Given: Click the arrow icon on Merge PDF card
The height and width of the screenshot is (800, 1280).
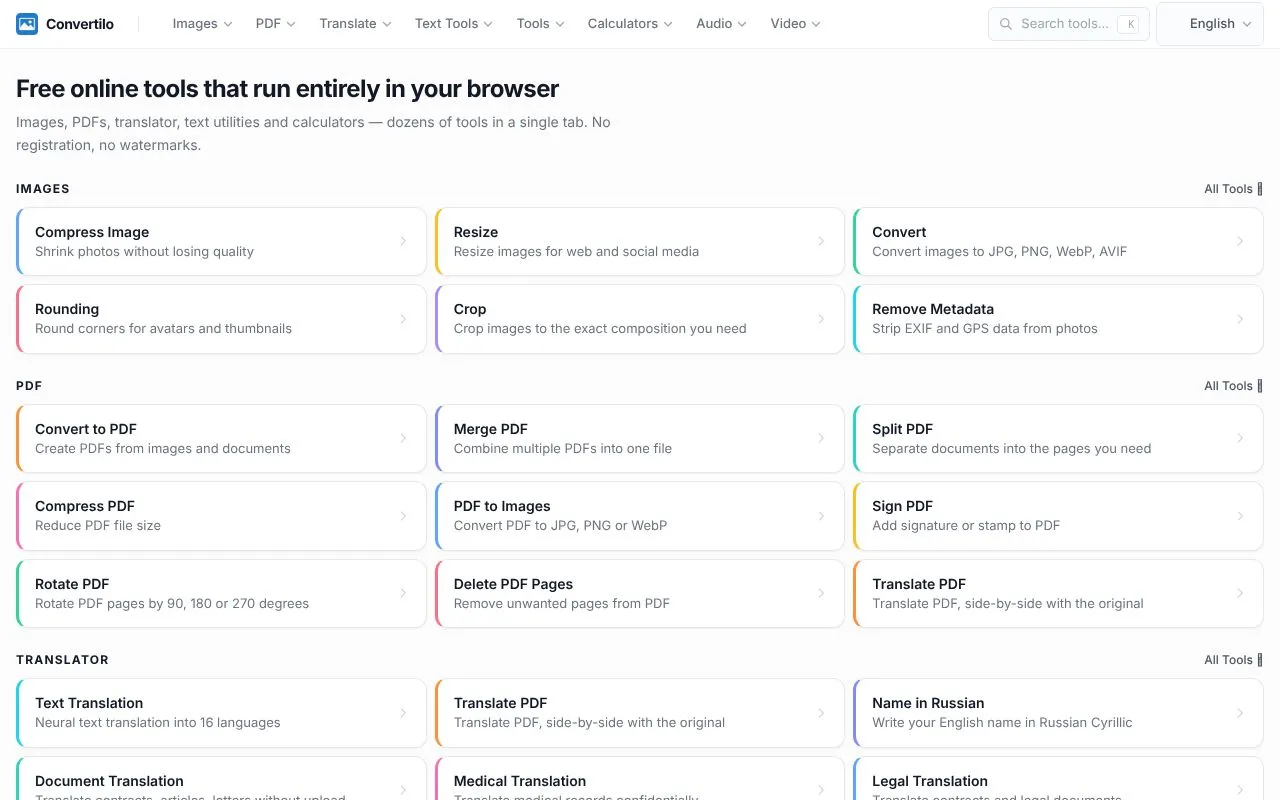Looking at the screenshot, I should [x=821, y=438].
